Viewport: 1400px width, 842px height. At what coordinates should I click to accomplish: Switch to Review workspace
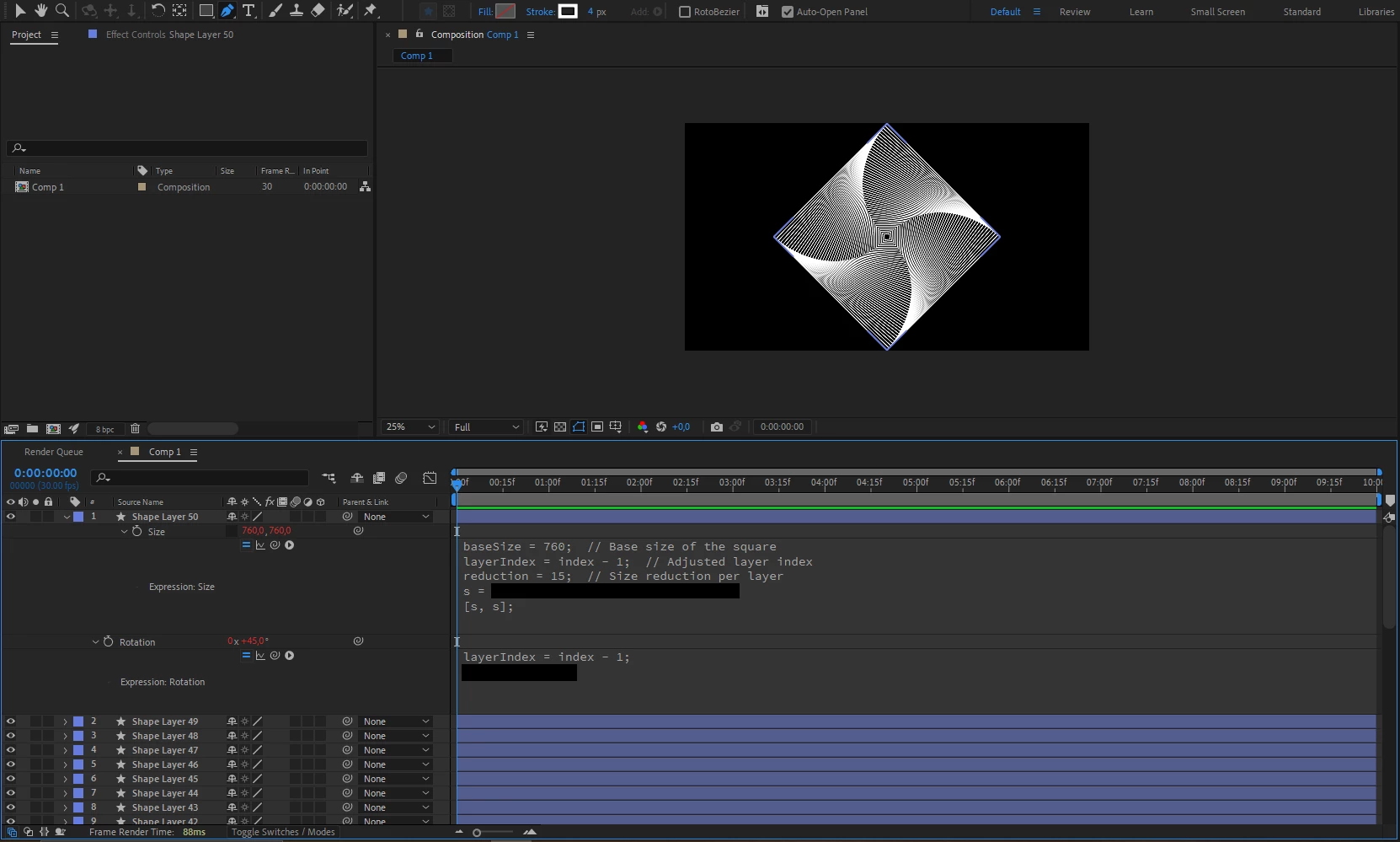1075,12
